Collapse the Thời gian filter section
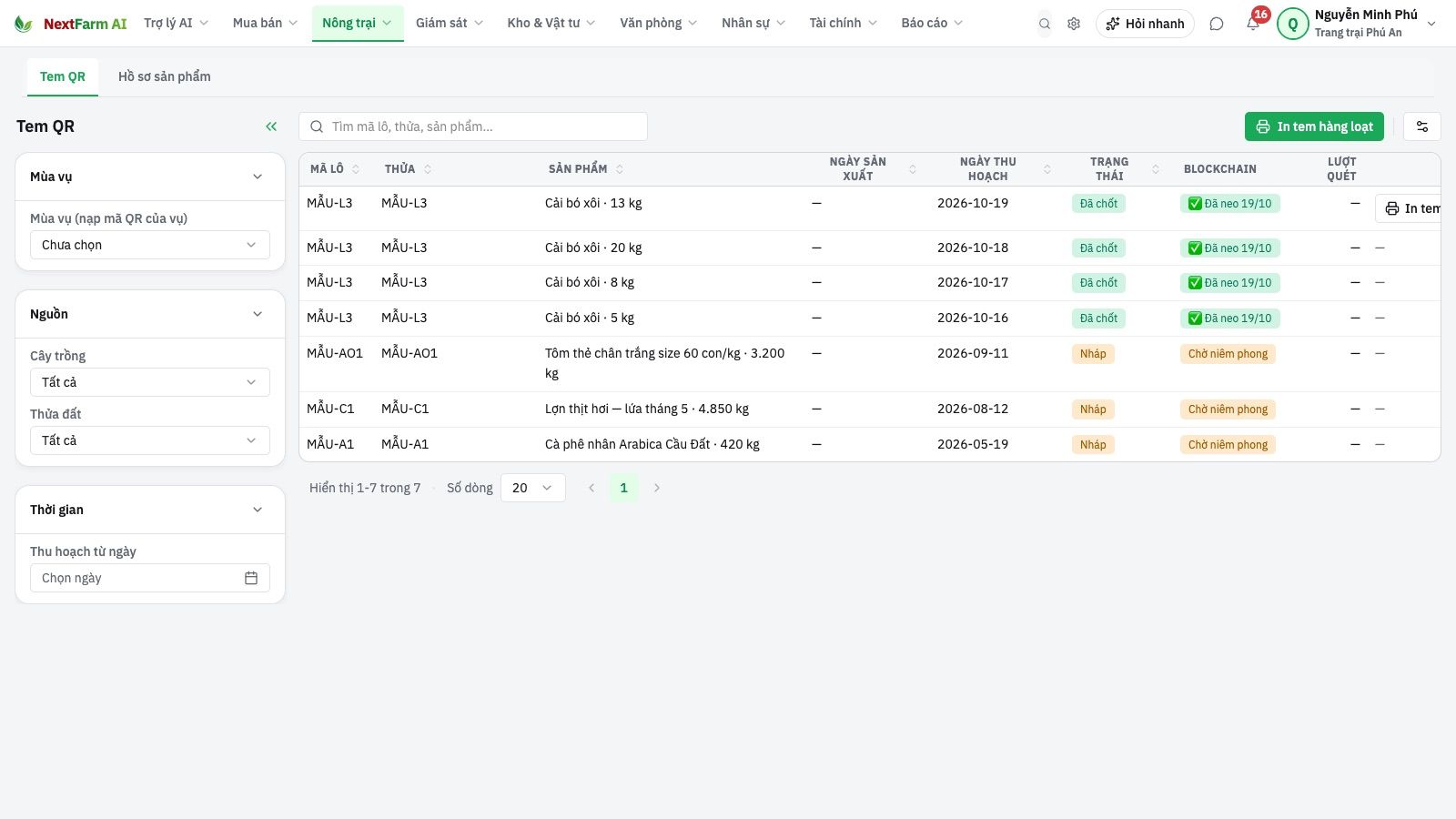 tap(258, 510)
